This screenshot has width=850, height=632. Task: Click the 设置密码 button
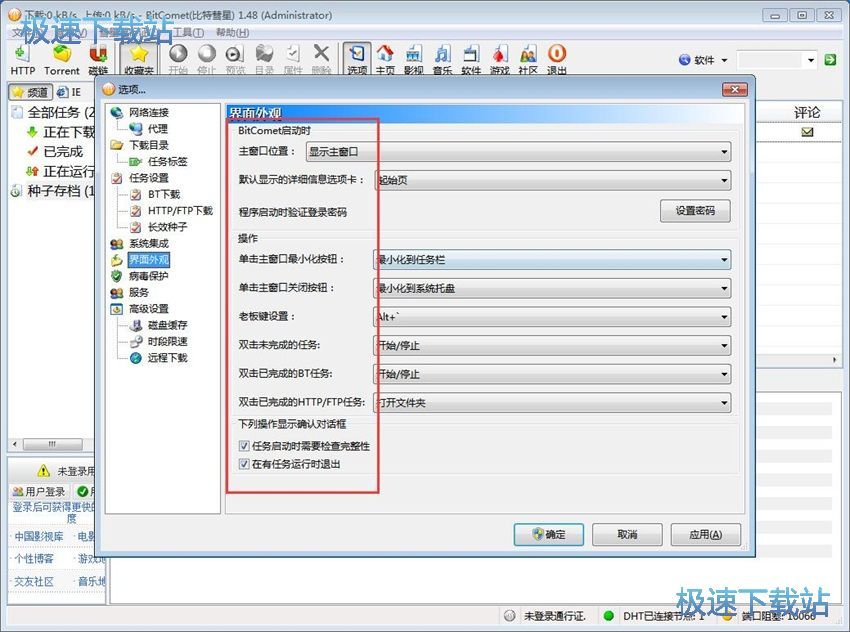coord(695,211)
